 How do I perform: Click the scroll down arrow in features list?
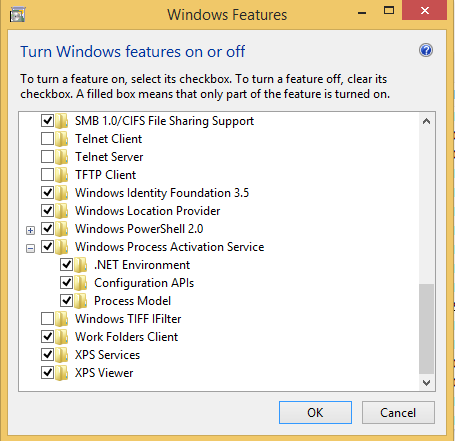pyautogui.click(x=426, y=382)
